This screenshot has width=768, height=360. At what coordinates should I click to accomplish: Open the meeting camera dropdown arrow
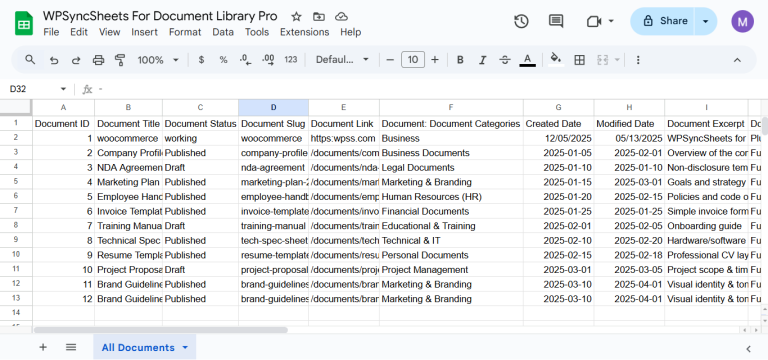click(x=611, y=21)
